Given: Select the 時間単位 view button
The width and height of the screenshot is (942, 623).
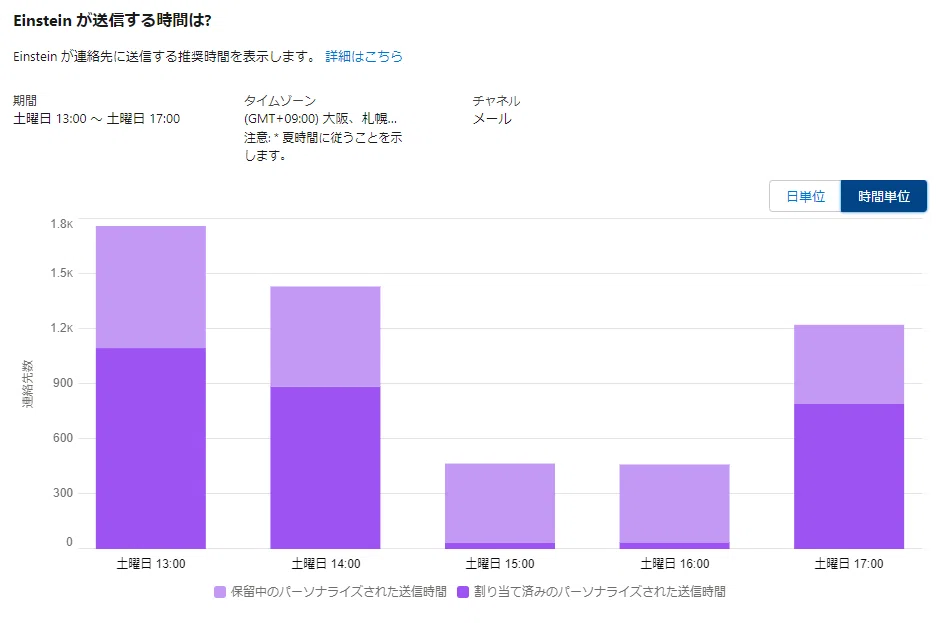Looking at the screenshot, I should click(884, 196).
